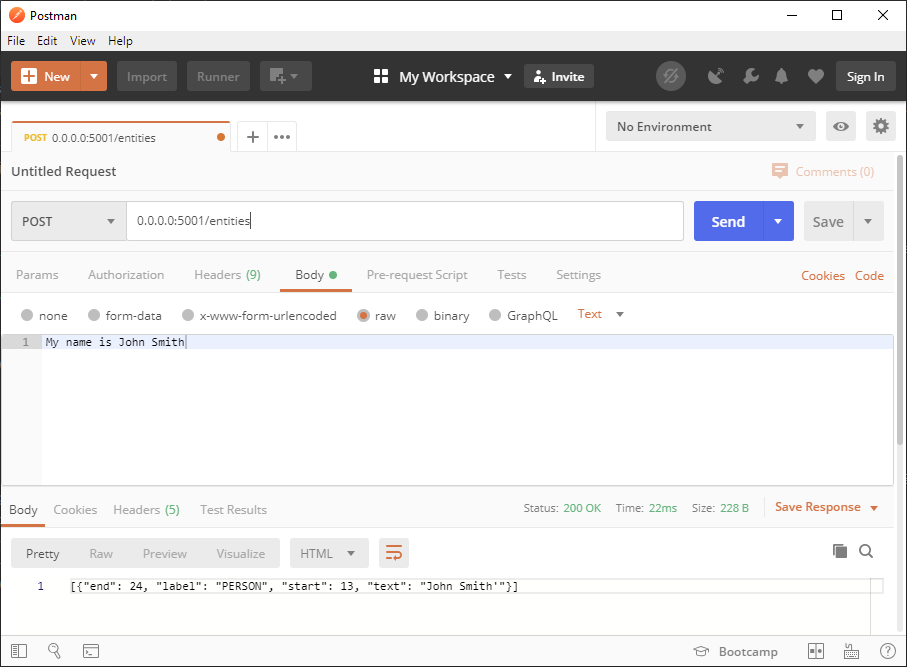Click the satellite capture requests icon
Viewport: 907px width, 667px height.
pos(716,76)
